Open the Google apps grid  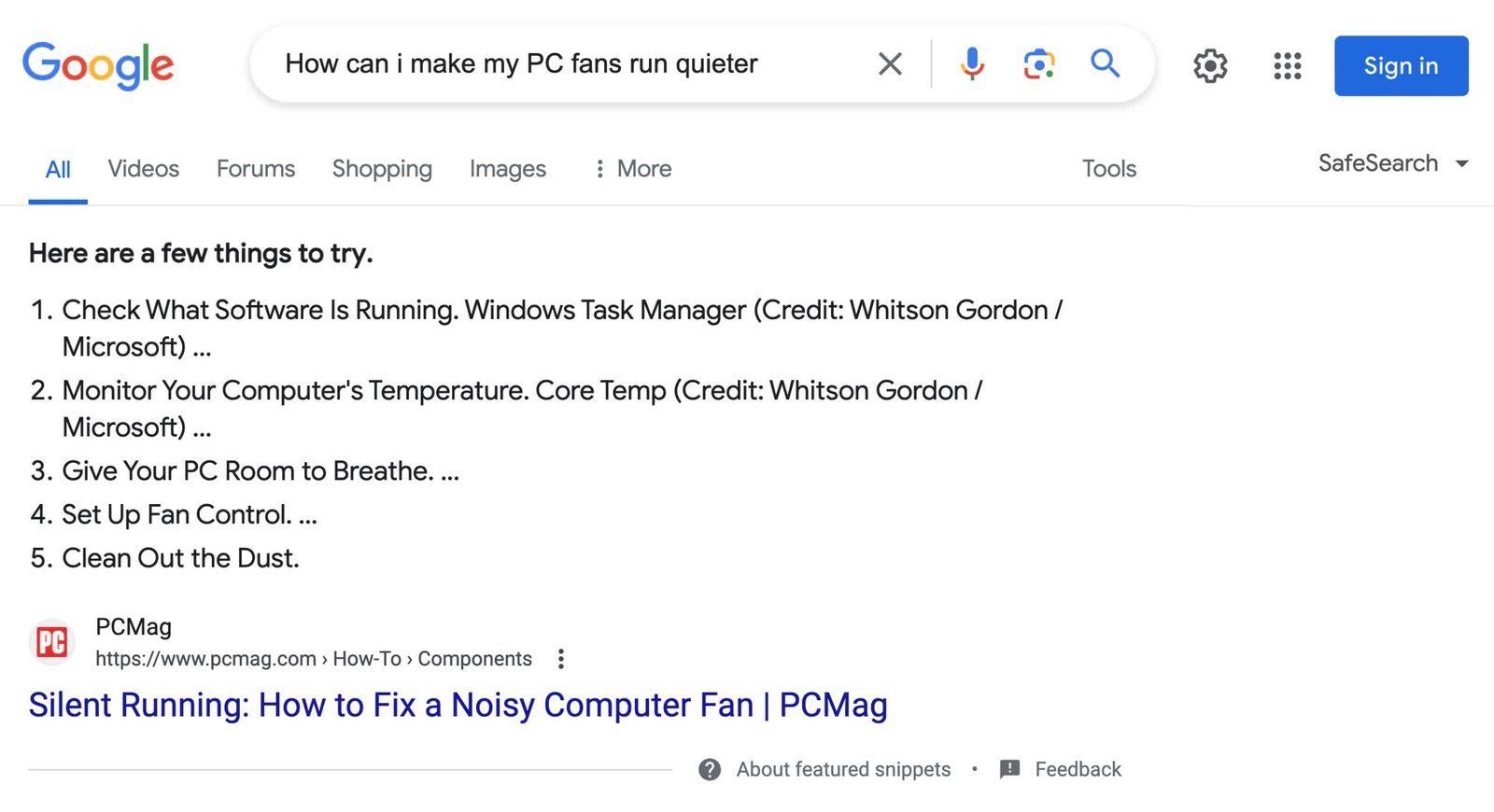1287,65
